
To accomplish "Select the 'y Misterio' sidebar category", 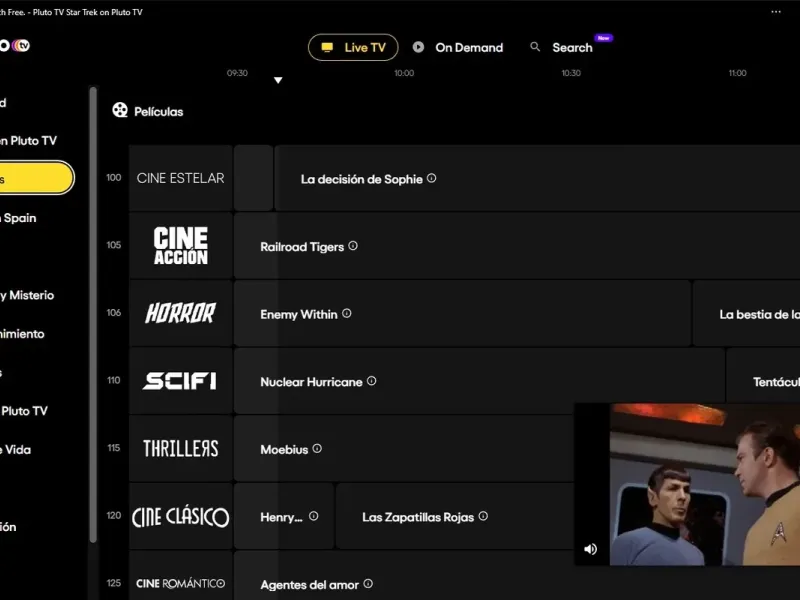I will click(x=27, y=295).
